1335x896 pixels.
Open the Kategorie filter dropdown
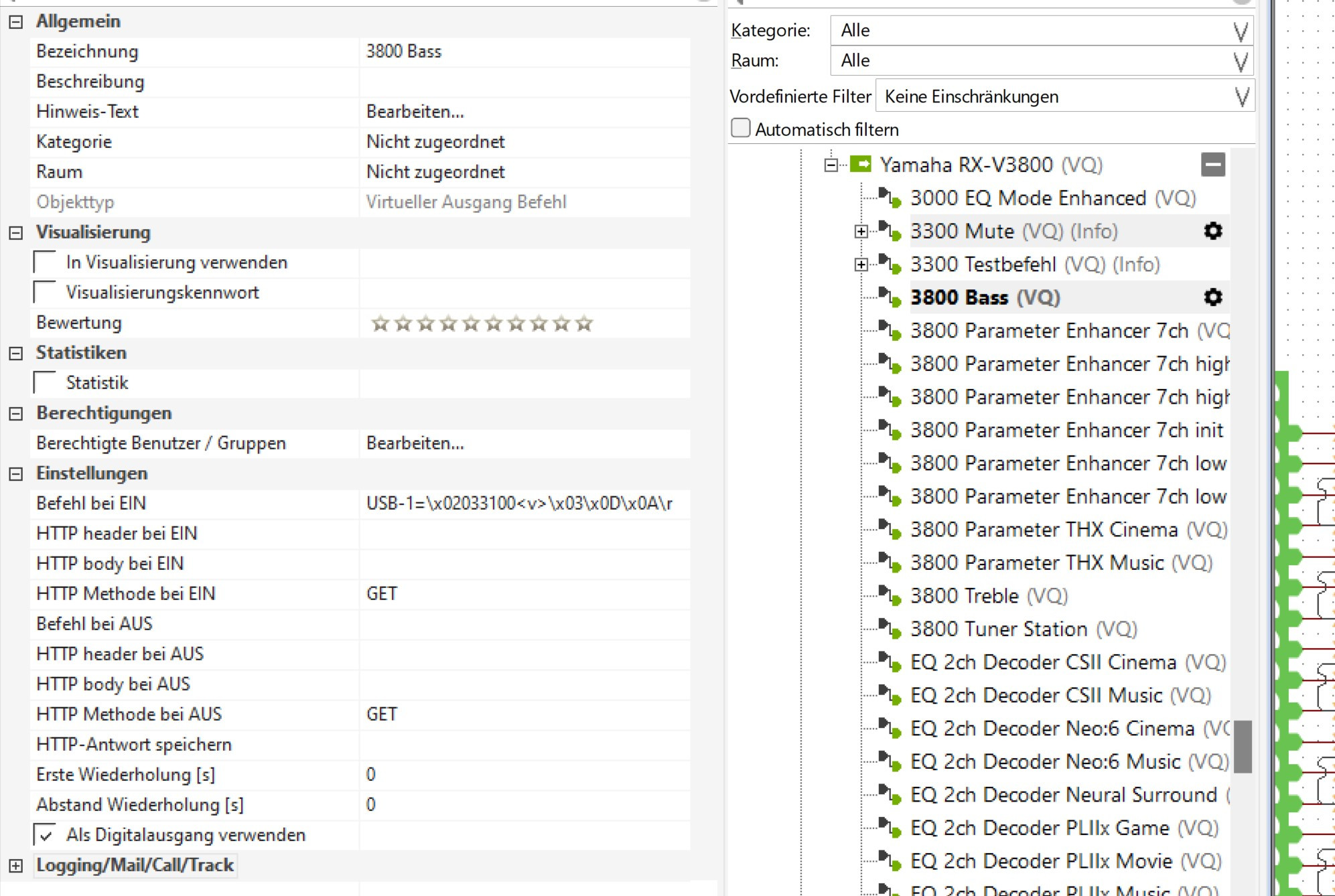point(1041,31)
